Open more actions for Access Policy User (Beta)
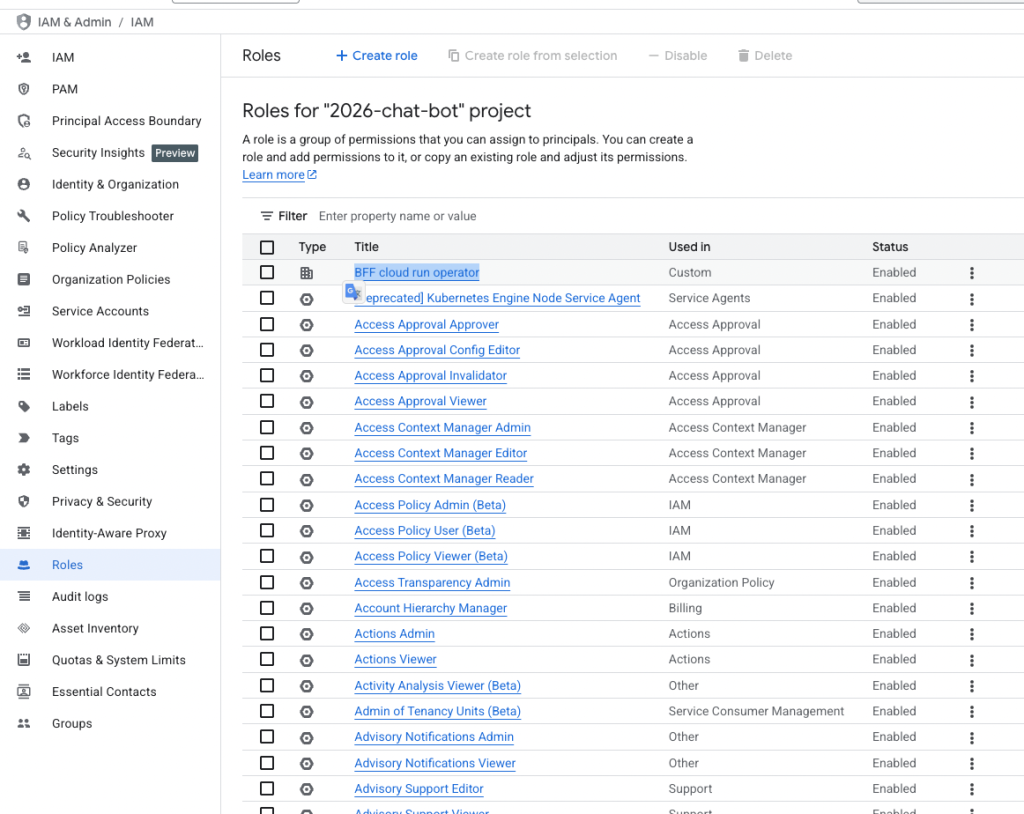The image size is (1024, 814). click(972, 531)
